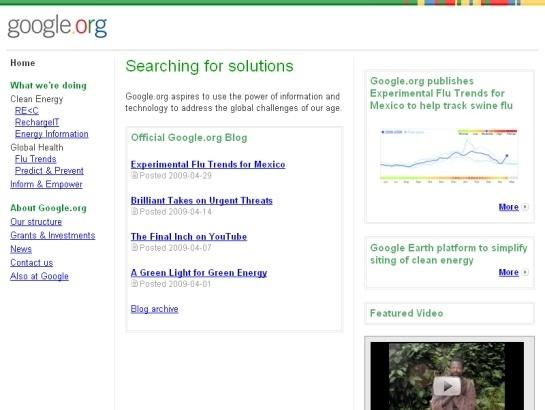Screen dimensions: 545x410
Task: Click the Flu Trends chart image
Action: point(449,156)
